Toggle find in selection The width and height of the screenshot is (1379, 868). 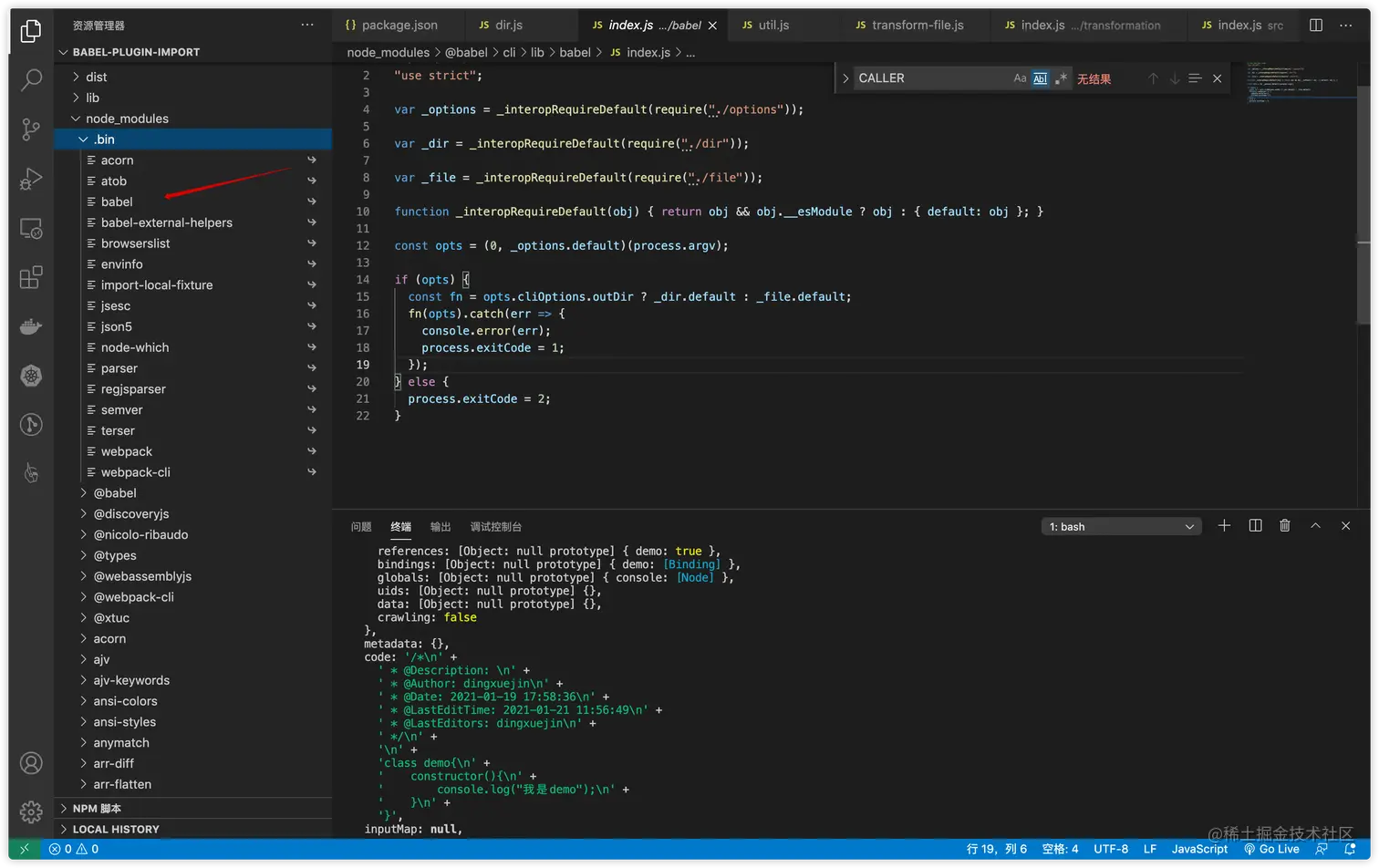pyautogui.click(x=1195, y=78)
